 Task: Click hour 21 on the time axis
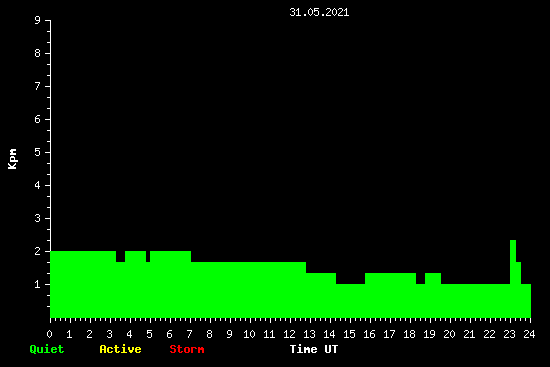click(469, 334)
